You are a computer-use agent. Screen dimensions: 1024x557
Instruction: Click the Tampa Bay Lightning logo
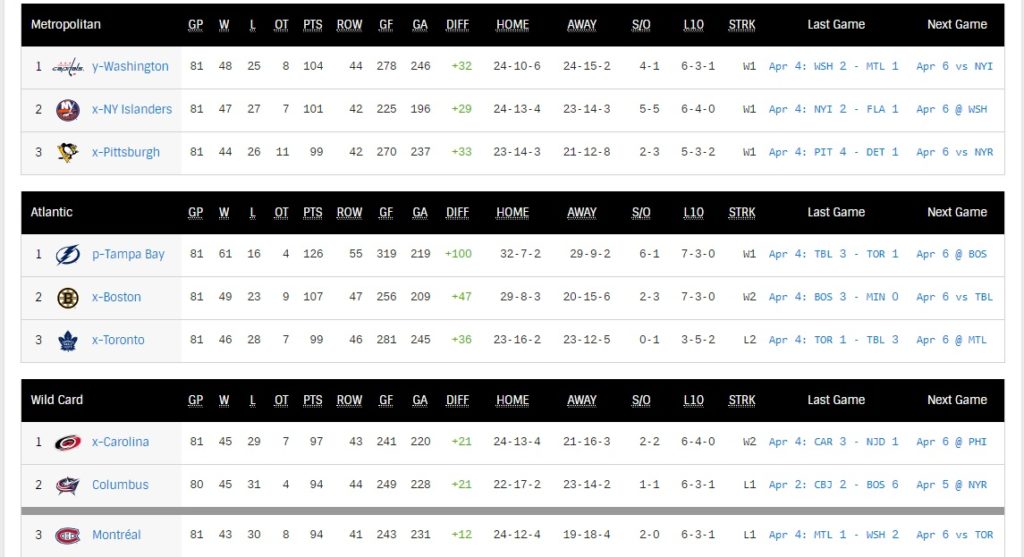[x=68, y=255]
